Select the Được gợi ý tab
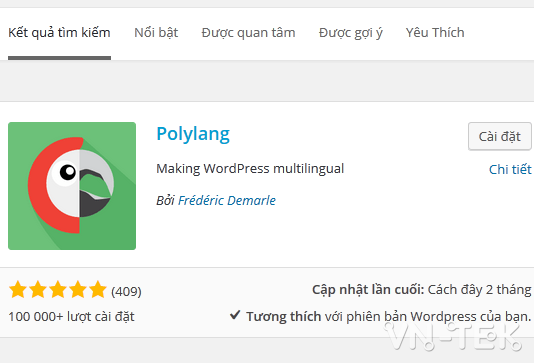 point(350,33)
